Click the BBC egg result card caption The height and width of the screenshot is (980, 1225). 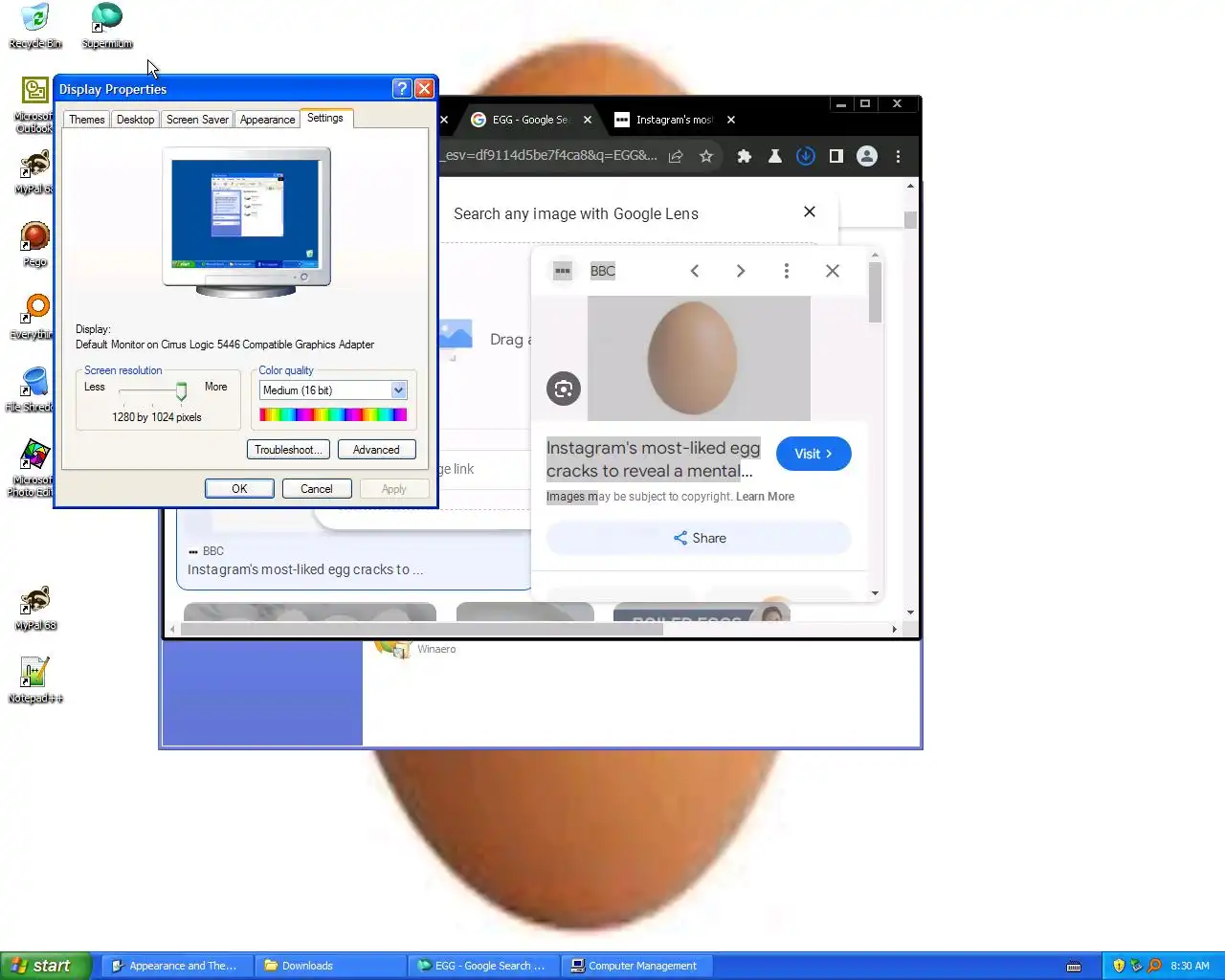(305, 569)
